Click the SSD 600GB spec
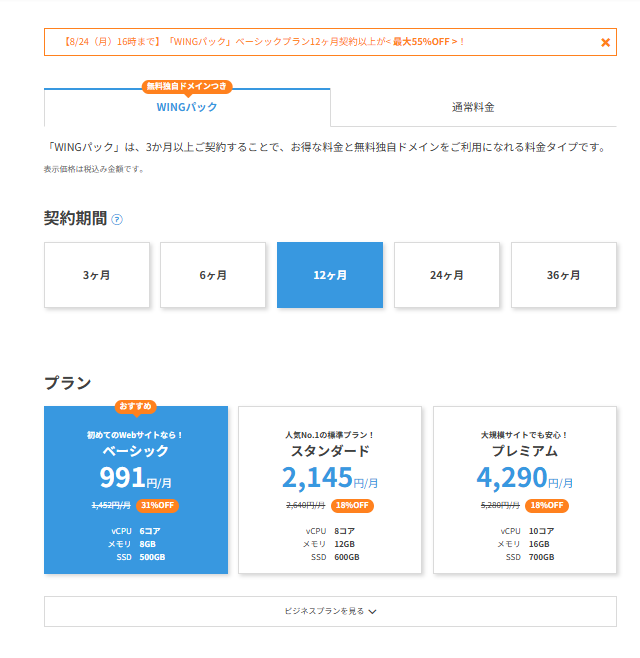The width and height of the screenshot is (640, 658). click(335, 557)
